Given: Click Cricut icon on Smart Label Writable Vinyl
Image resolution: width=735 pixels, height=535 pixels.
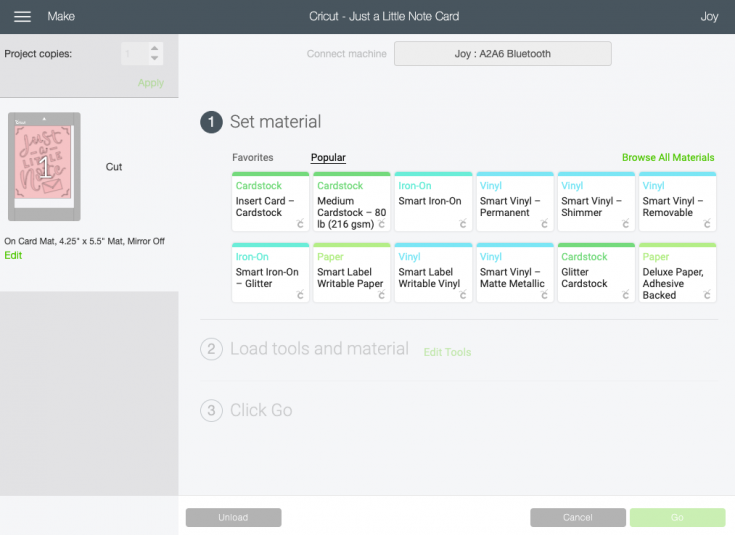Looking at the screenshot, I should 463,294.
